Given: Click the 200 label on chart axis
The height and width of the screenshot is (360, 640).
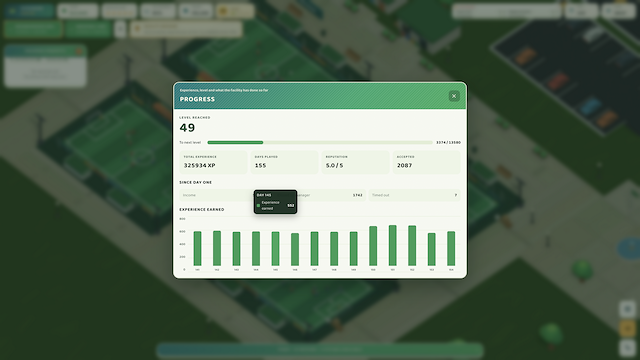Looking at the screenshot, I should point(182,257).
